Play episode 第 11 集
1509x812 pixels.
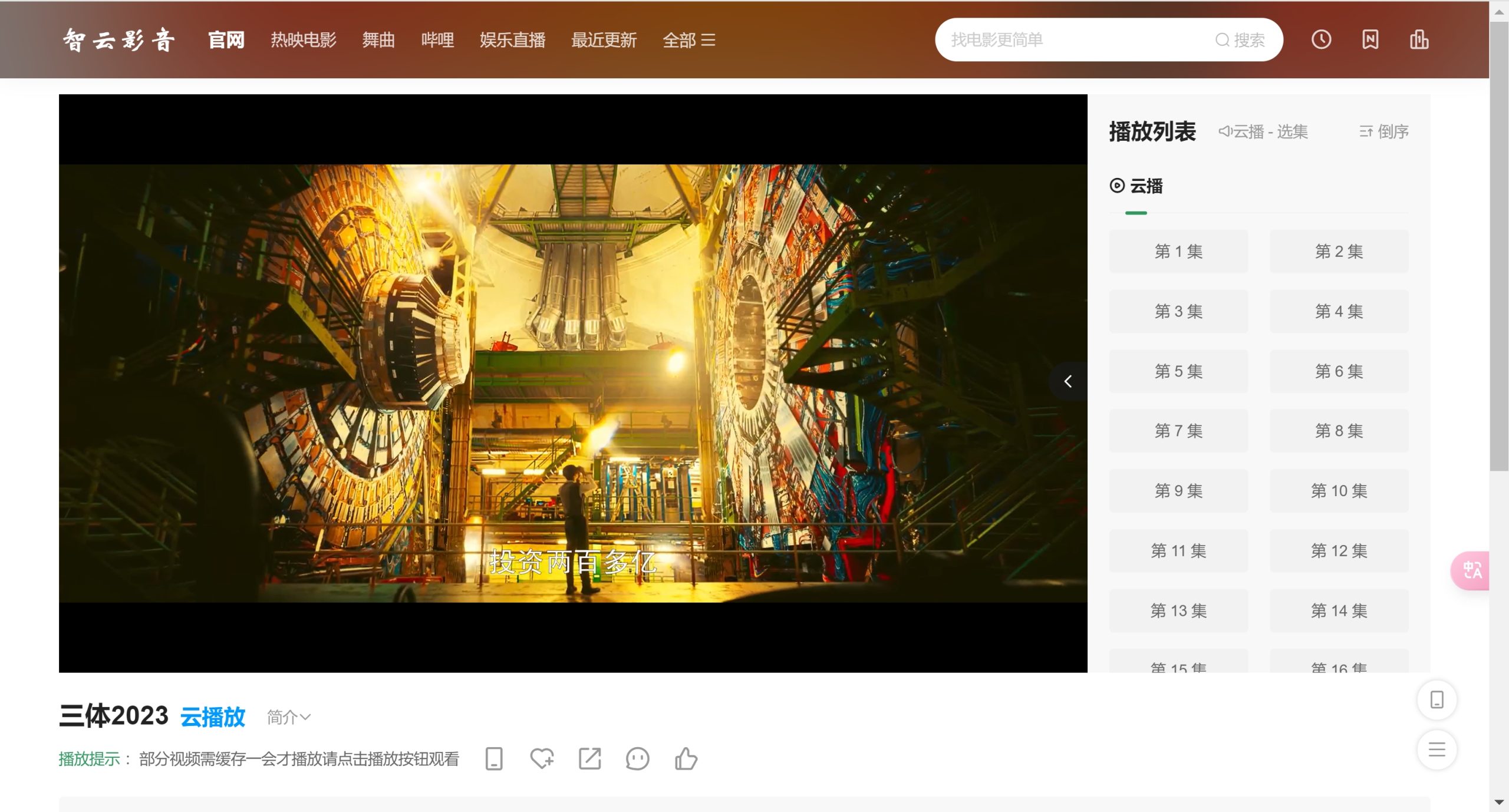(1178, 551)
